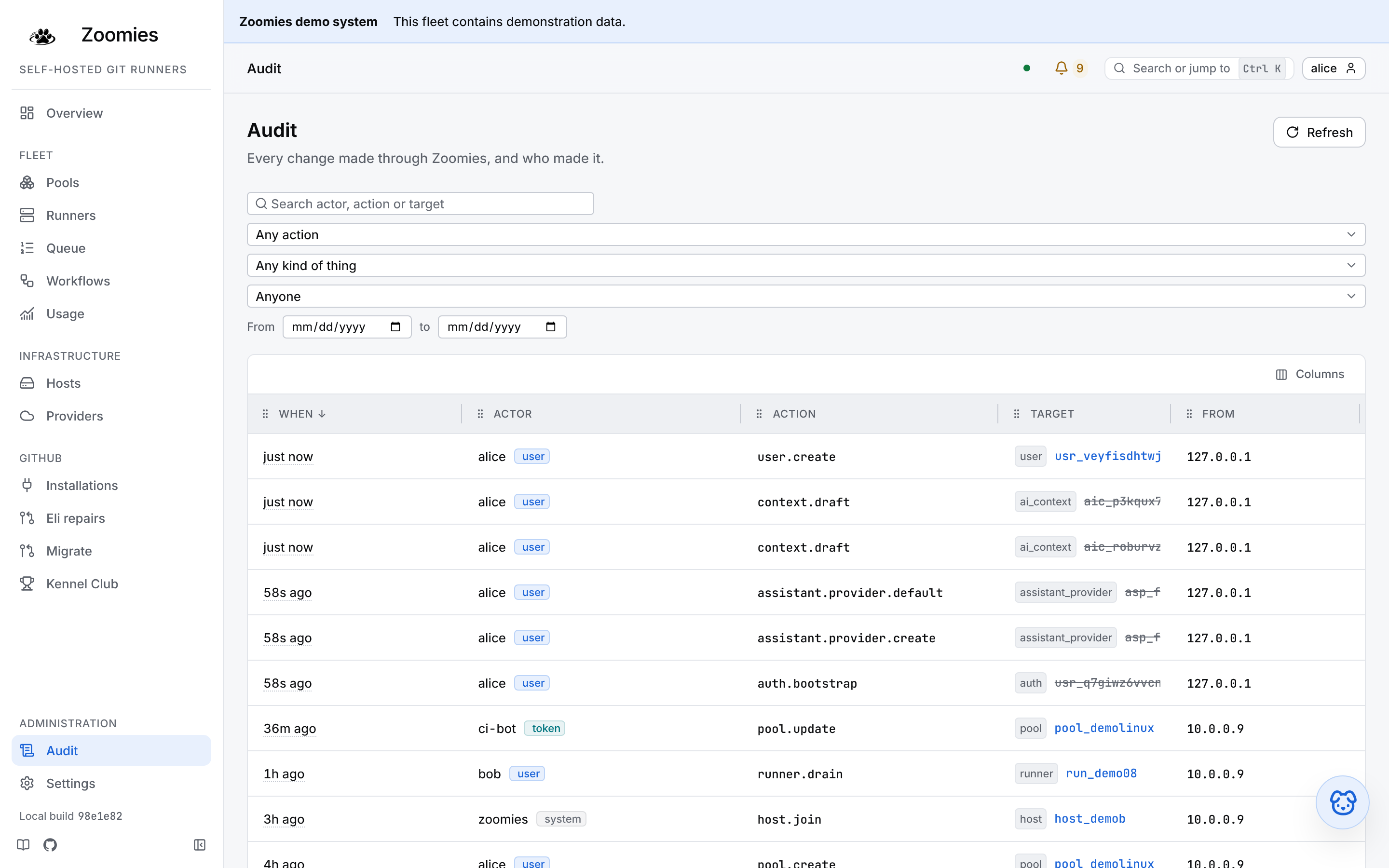Open the documentation book icon
The height and width of the screenshot is (868, 1389).
23,844
